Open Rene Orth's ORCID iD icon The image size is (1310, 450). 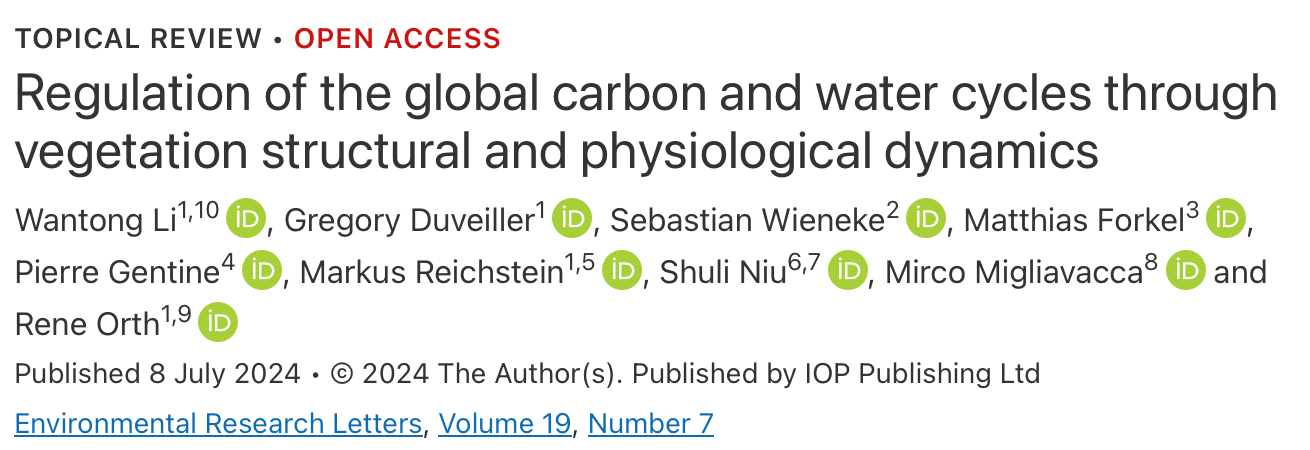pyautogui.click(x=218, y=323)
